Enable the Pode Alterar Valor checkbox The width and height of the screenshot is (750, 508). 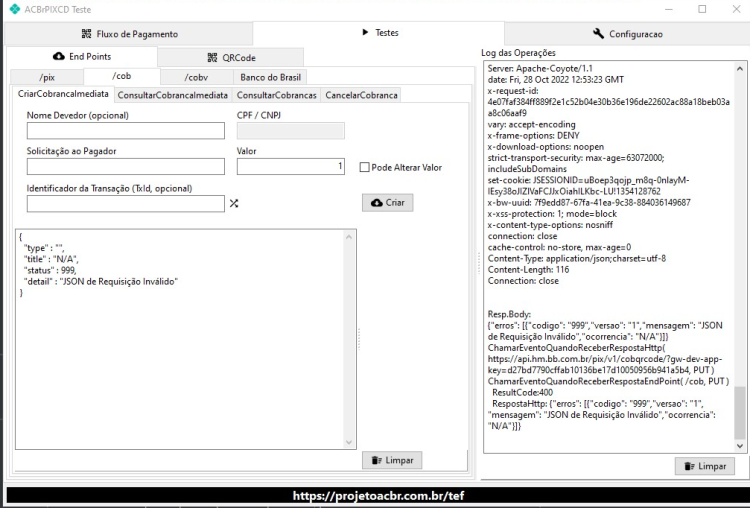pos(364,167)
